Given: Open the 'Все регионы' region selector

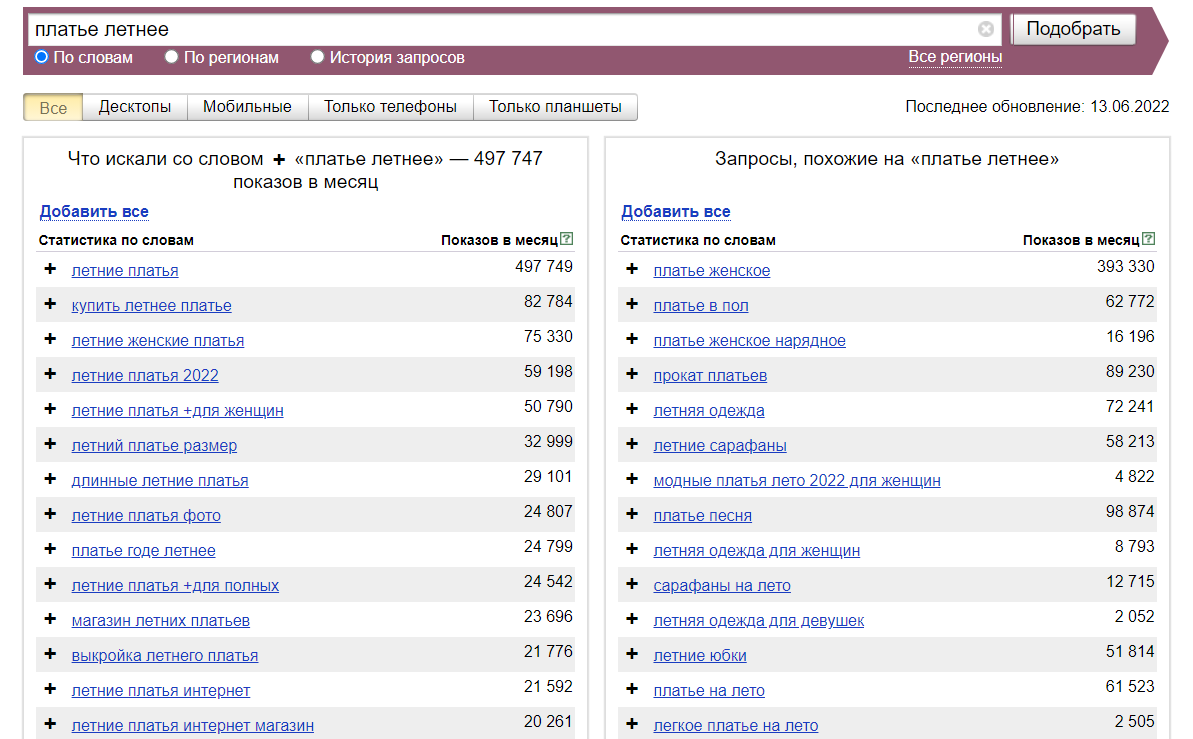Looking at the screenshot, I should coord(955,57).
